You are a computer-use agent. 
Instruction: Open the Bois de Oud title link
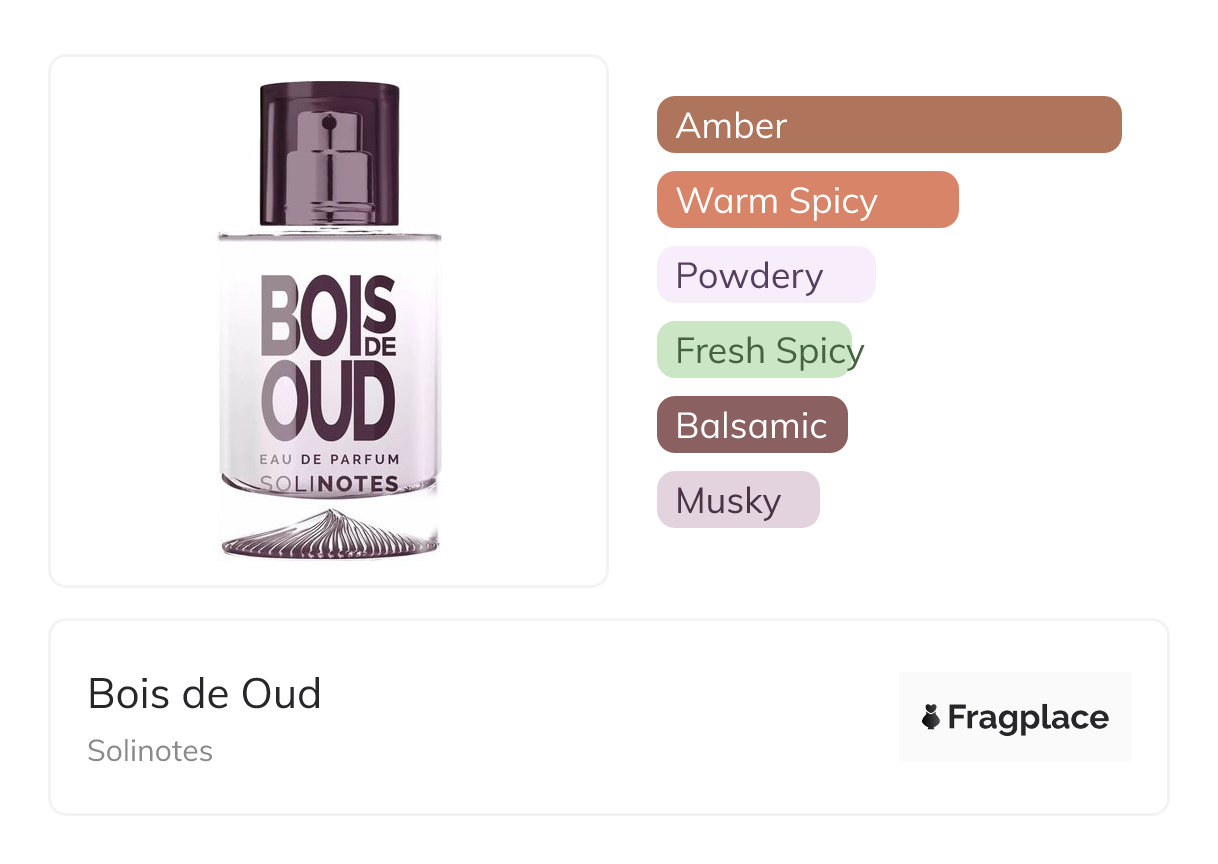[205, 693]
